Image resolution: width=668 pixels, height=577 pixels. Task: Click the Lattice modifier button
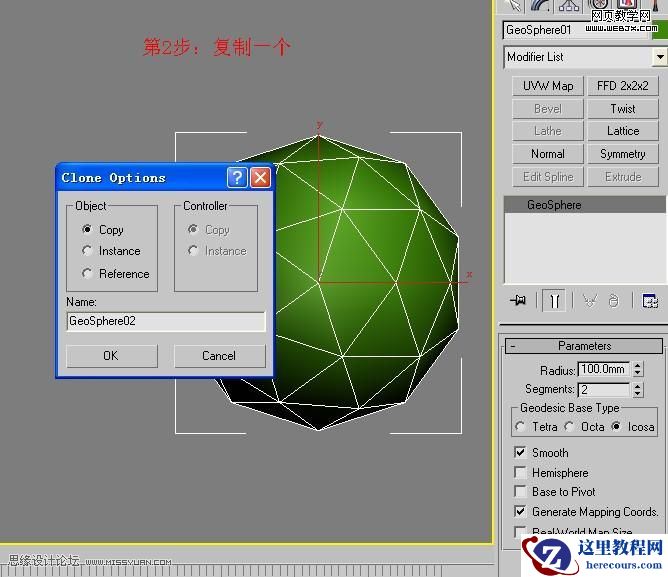point(623,131)
